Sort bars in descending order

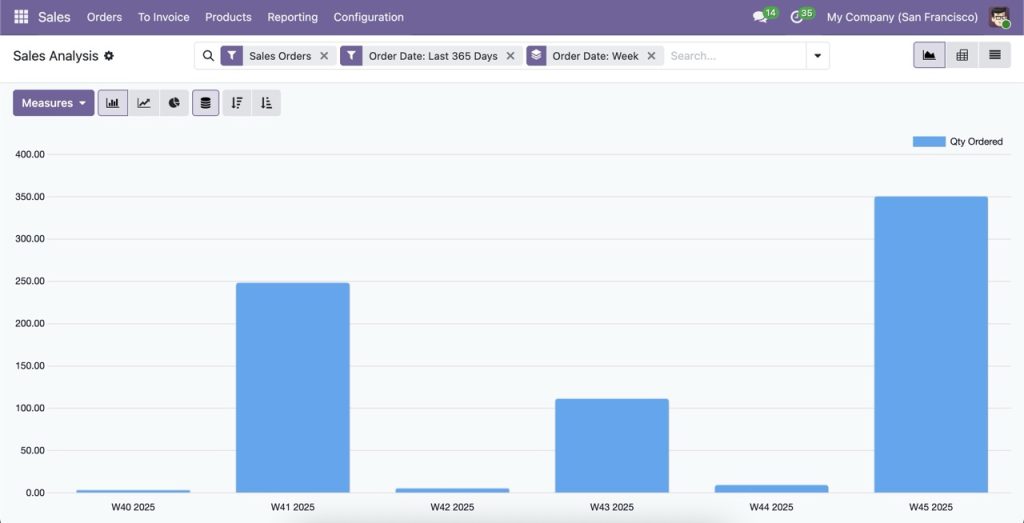(237, 103)
